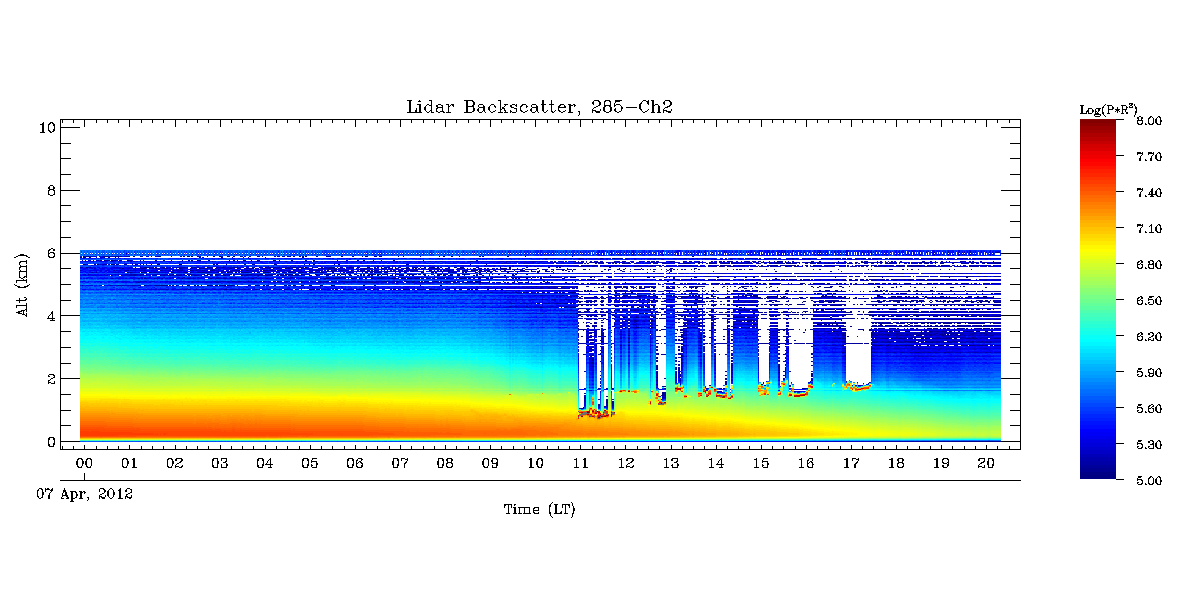Click the 8 km altitude tick label
Screen dimensions: 1200x600
pos(50,190)
